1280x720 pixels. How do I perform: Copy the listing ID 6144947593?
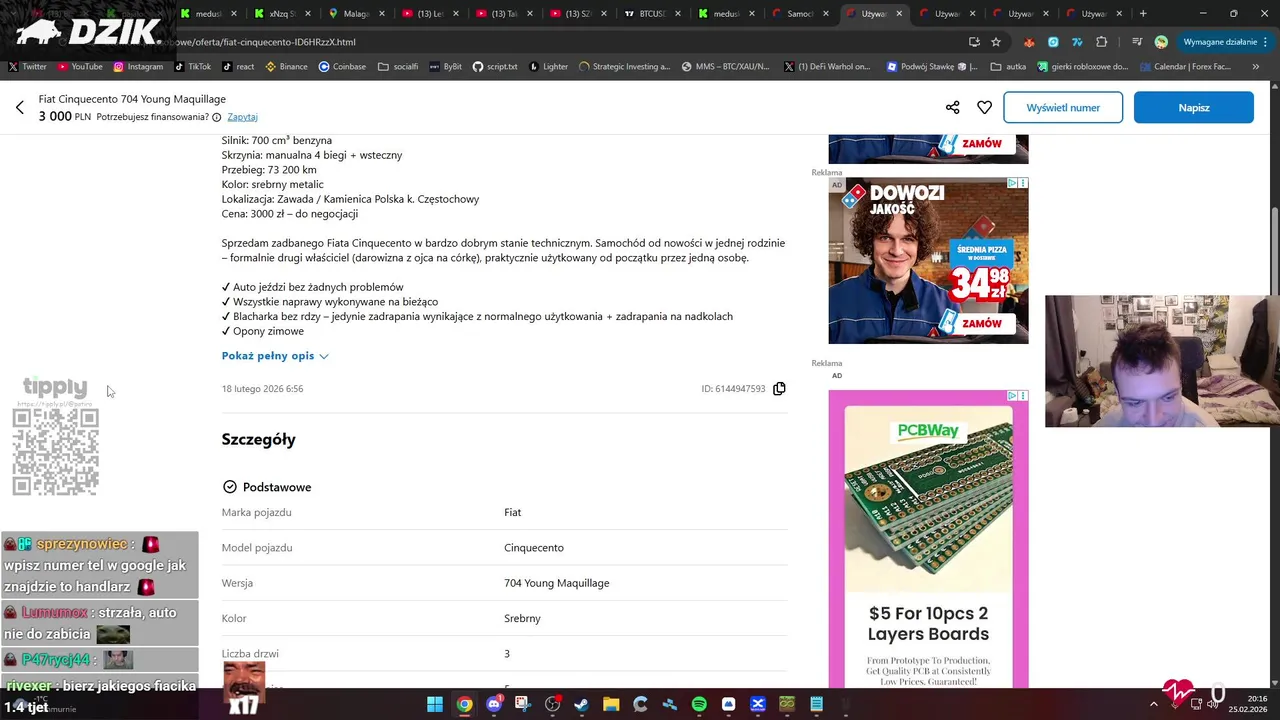click(779, 389)
